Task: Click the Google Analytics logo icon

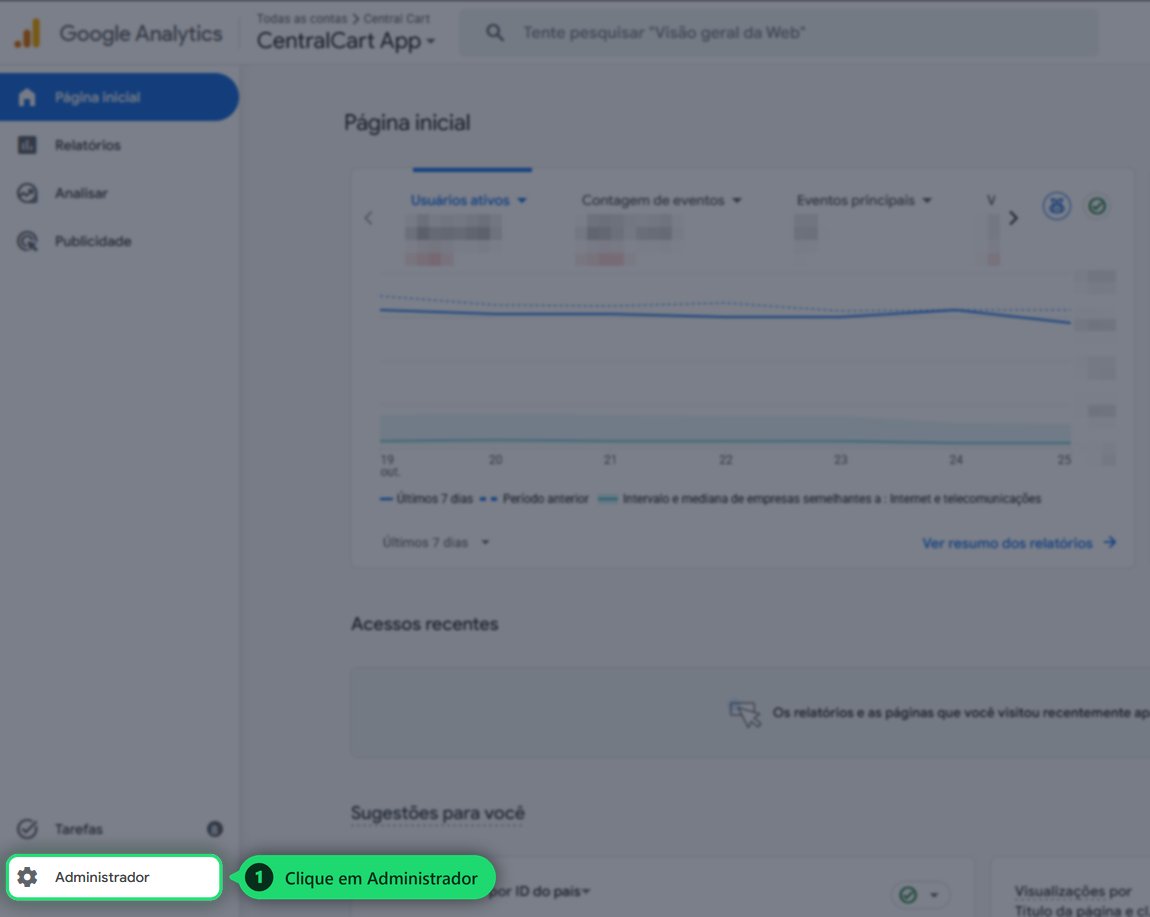Action: coord(27,34)
